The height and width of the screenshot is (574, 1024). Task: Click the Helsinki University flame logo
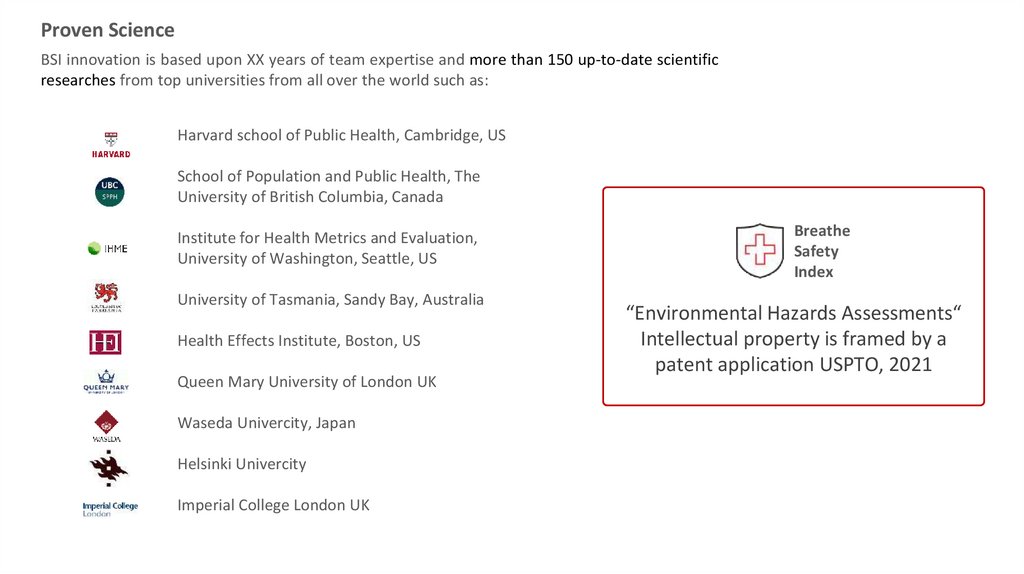pos(108,466)
